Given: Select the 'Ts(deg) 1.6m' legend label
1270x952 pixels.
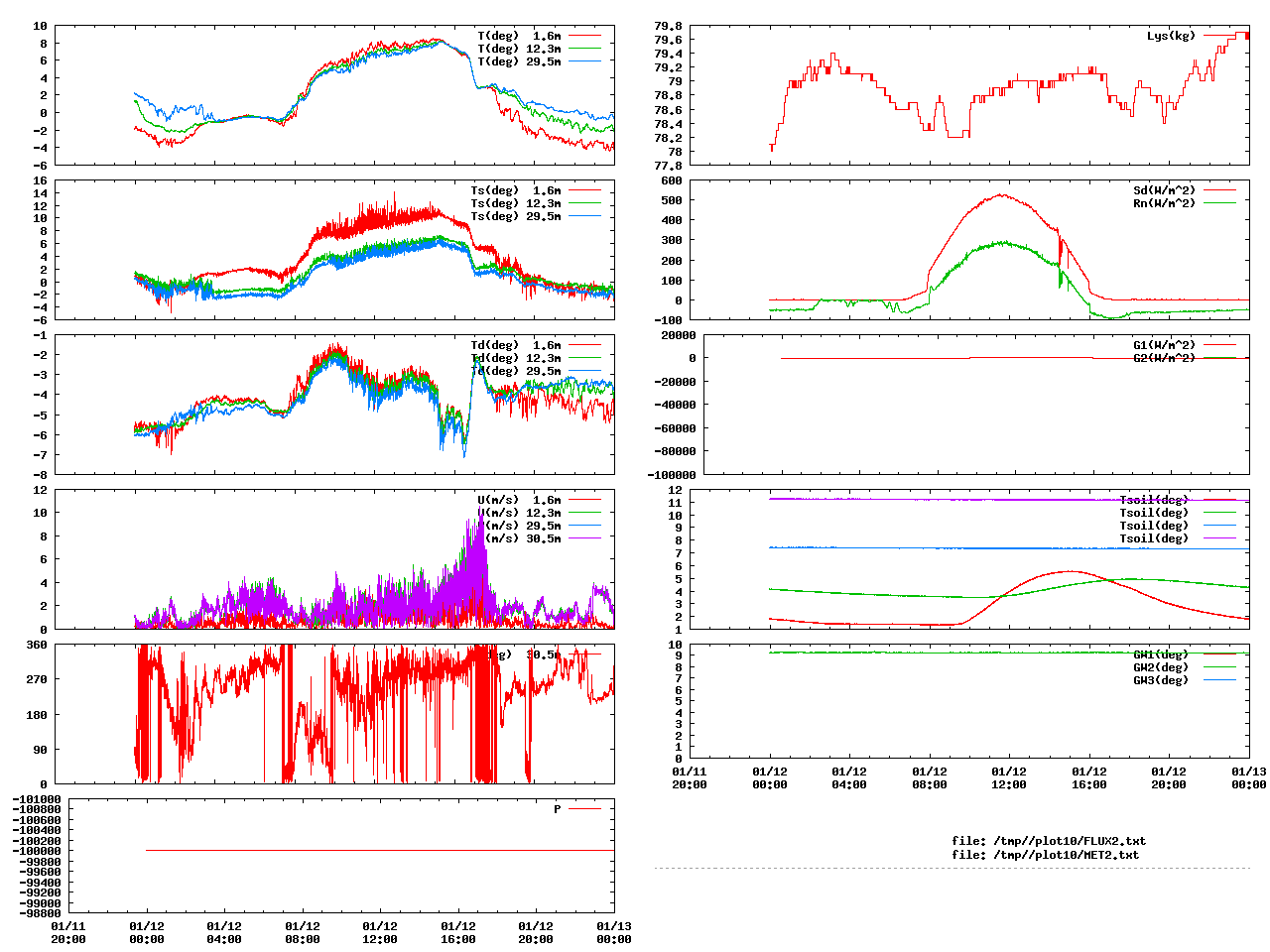Looking at the screenshot, I should [516, 190].
